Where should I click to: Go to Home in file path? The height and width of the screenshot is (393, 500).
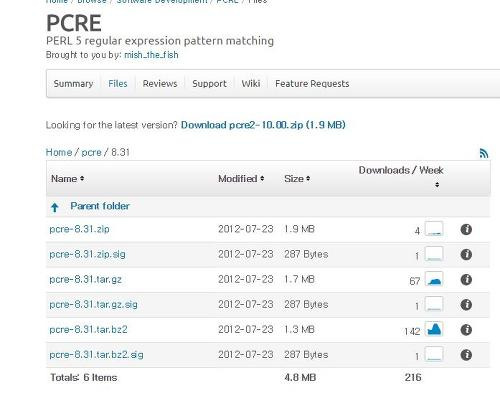59,152
